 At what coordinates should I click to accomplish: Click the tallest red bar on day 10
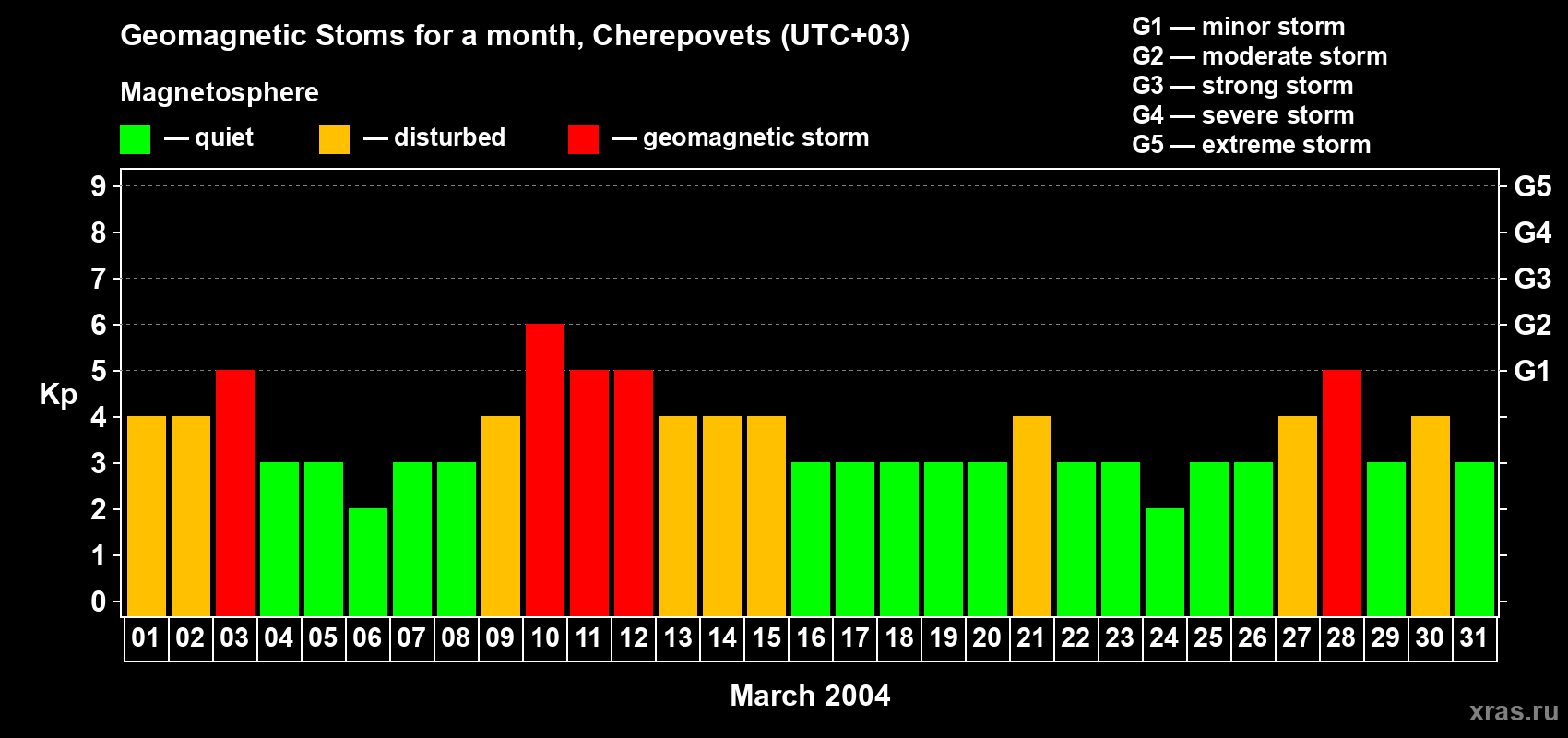[545, 469]
